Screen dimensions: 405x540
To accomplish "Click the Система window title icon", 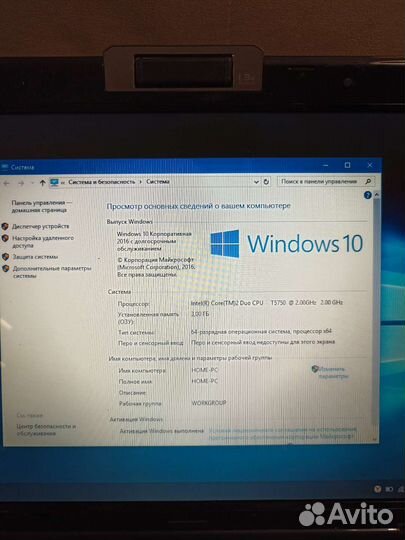I will 4,167.
